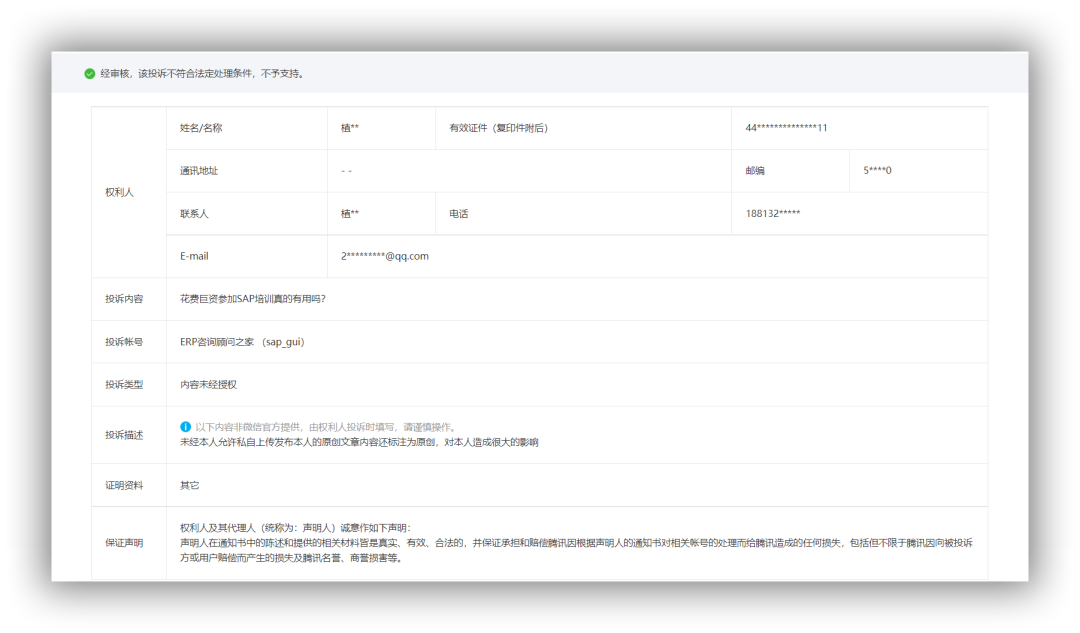Select the complaint type 内容未经授权
The height and width of the screenshot is (633, 1080).
[x=209, y=384]
